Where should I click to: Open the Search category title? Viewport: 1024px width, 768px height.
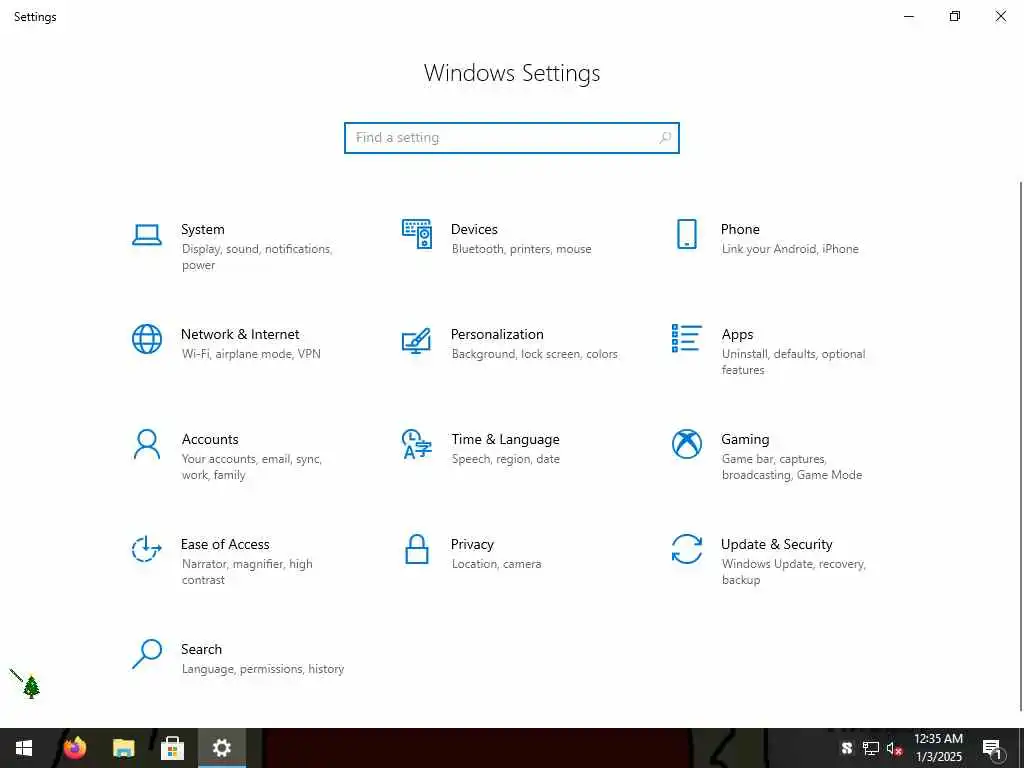[201, 649]
